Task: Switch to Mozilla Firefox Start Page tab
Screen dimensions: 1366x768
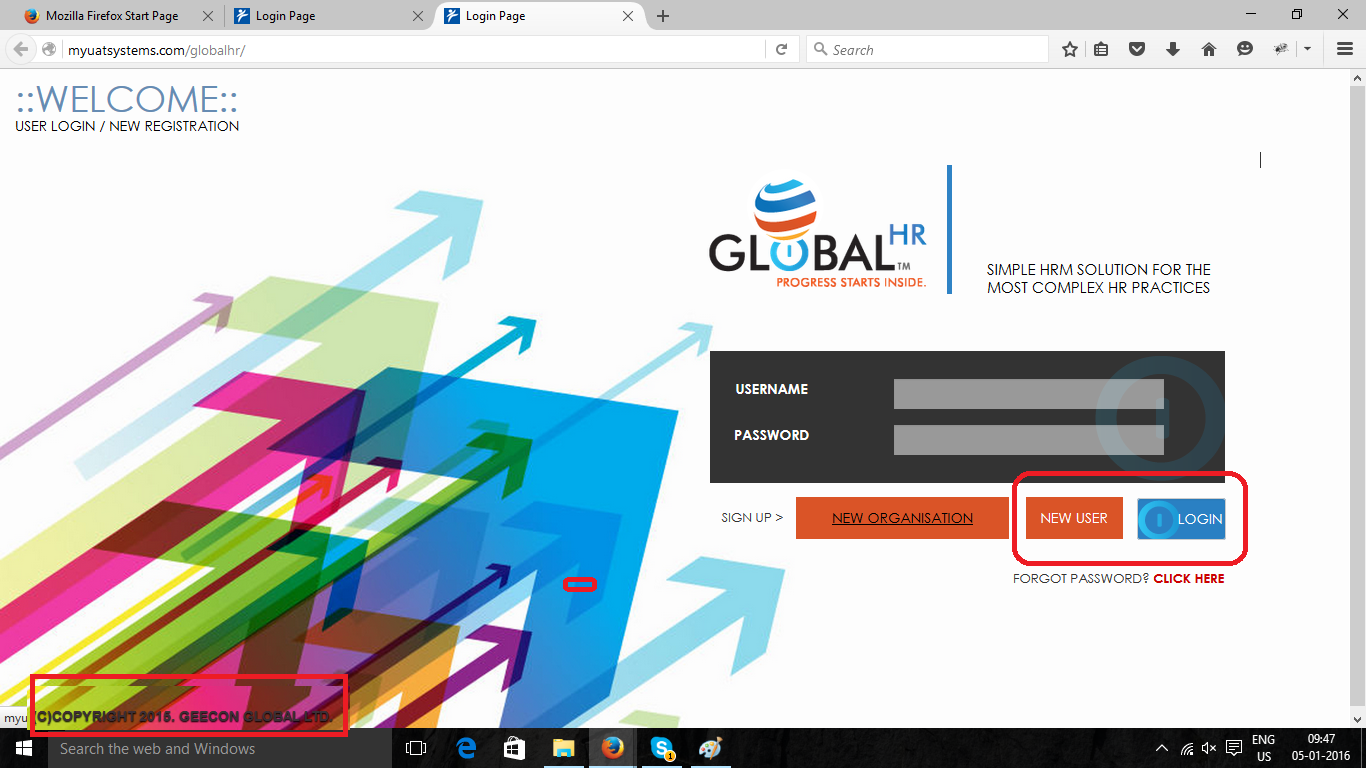Action: tap(112, 16)
